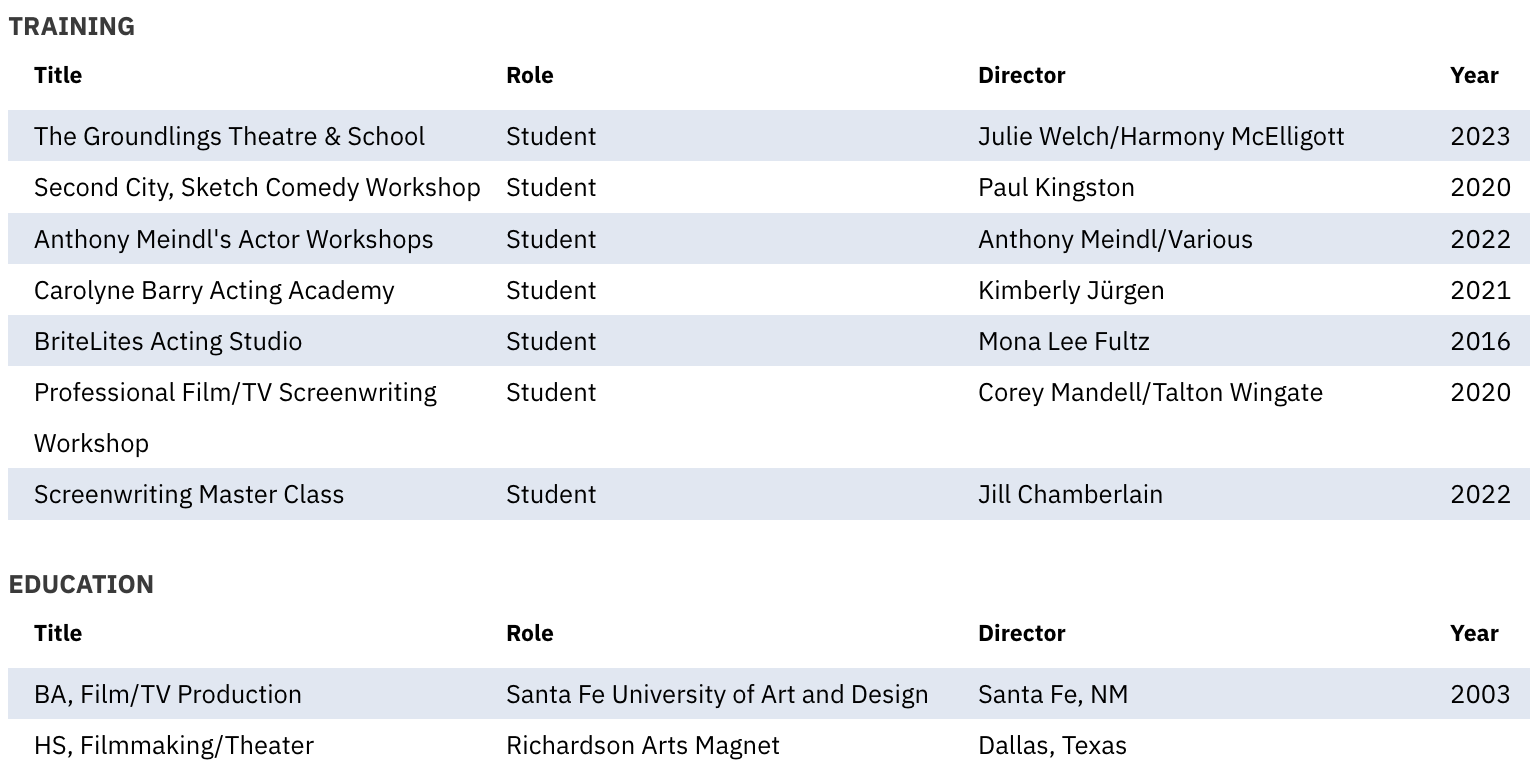Click director name Jill Chamberlain

coord(1070,495)
